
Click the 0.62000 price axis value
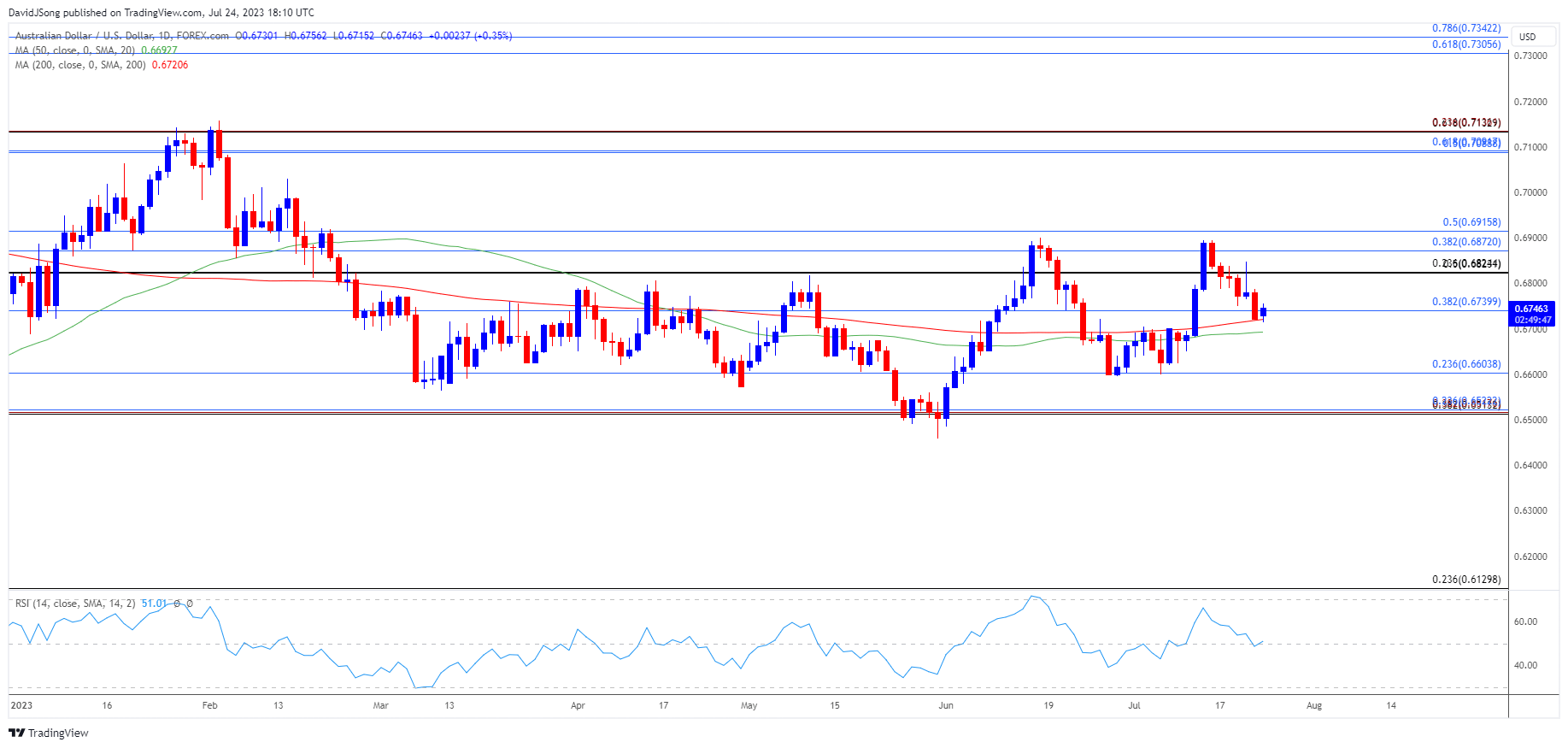(1530, 557)
